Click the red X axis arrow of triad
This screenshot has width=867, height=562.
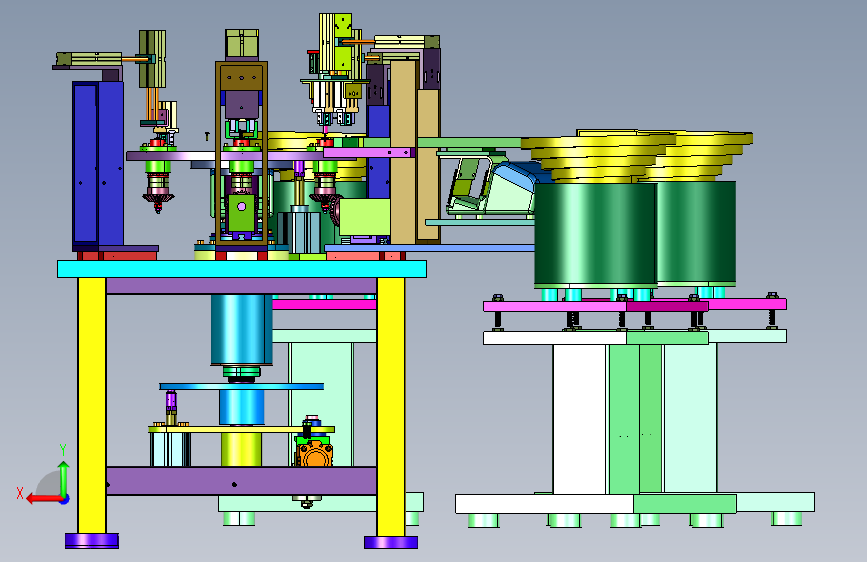43,499
